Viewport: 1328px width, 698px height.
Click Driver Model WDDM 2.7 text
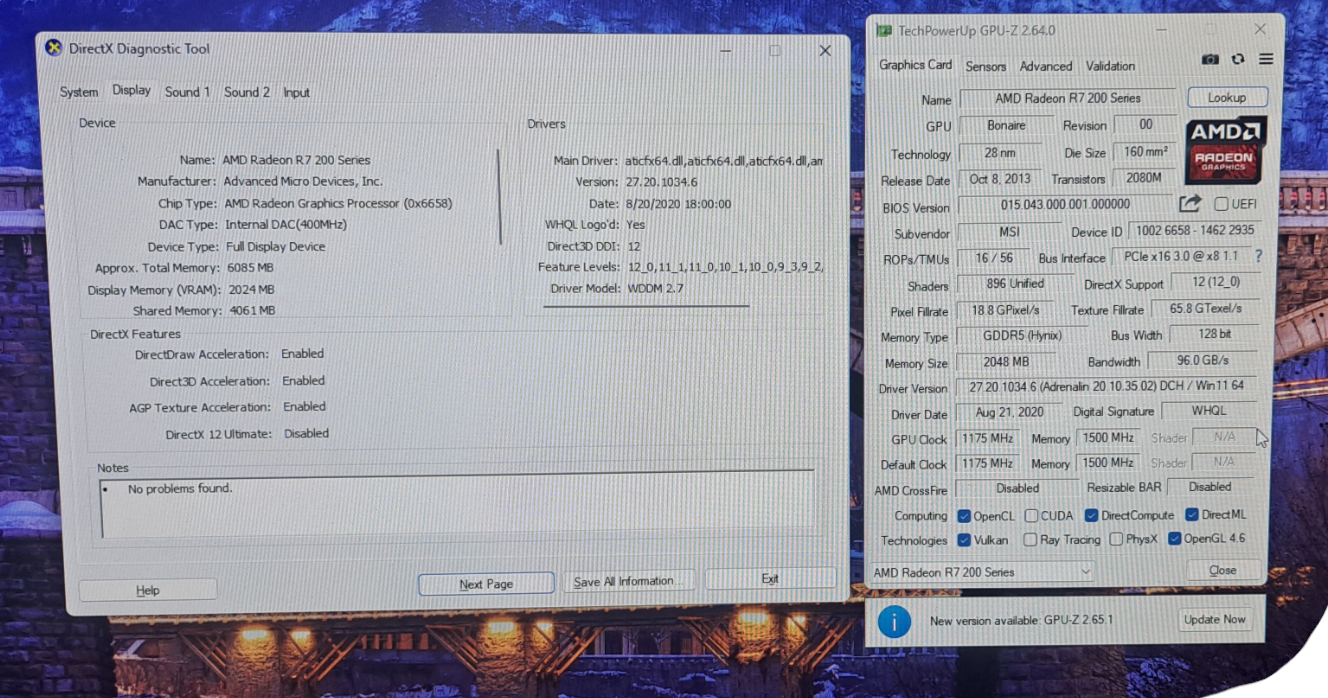(x=656, y=289)
